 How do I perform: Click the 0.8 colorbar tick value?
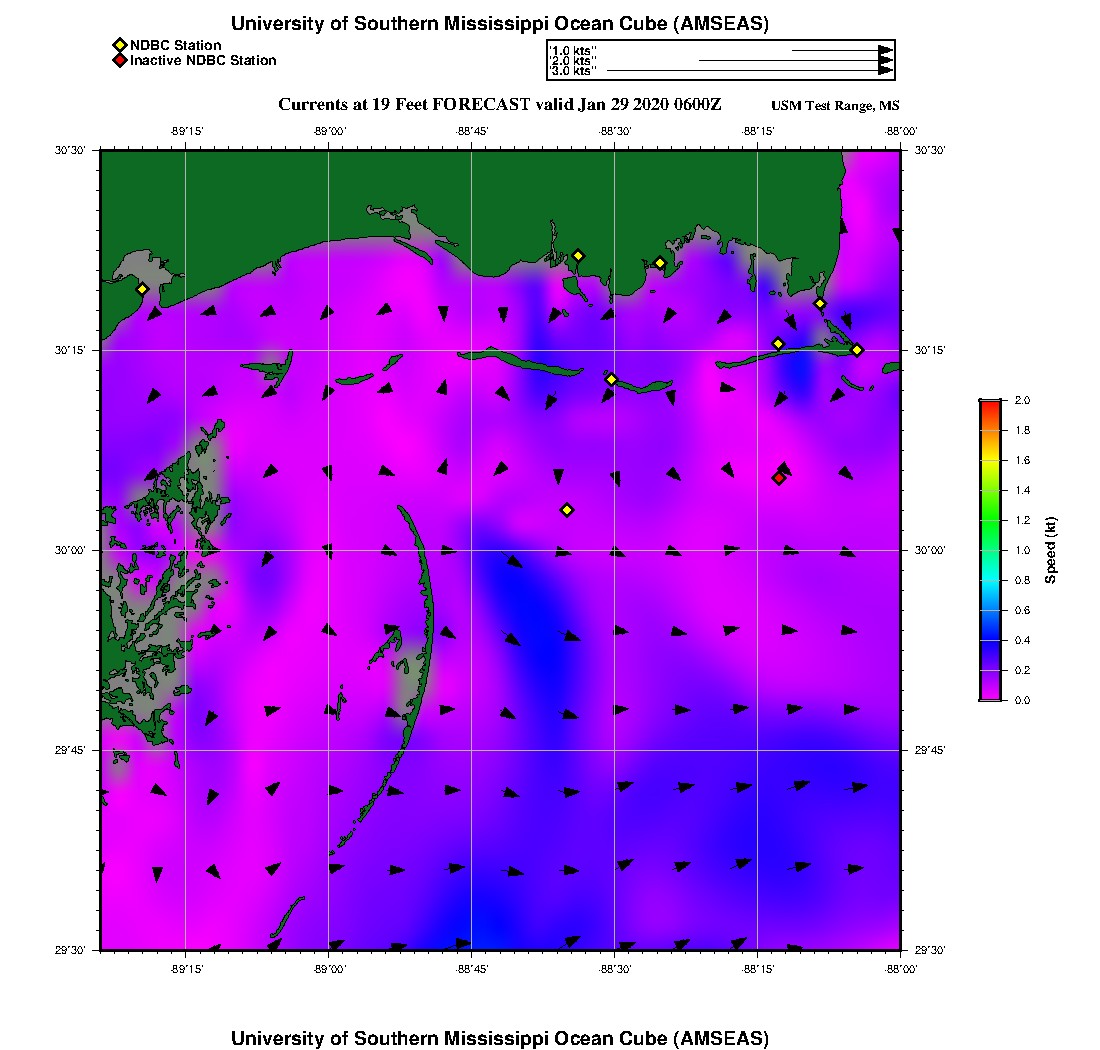click(1022, 580)
